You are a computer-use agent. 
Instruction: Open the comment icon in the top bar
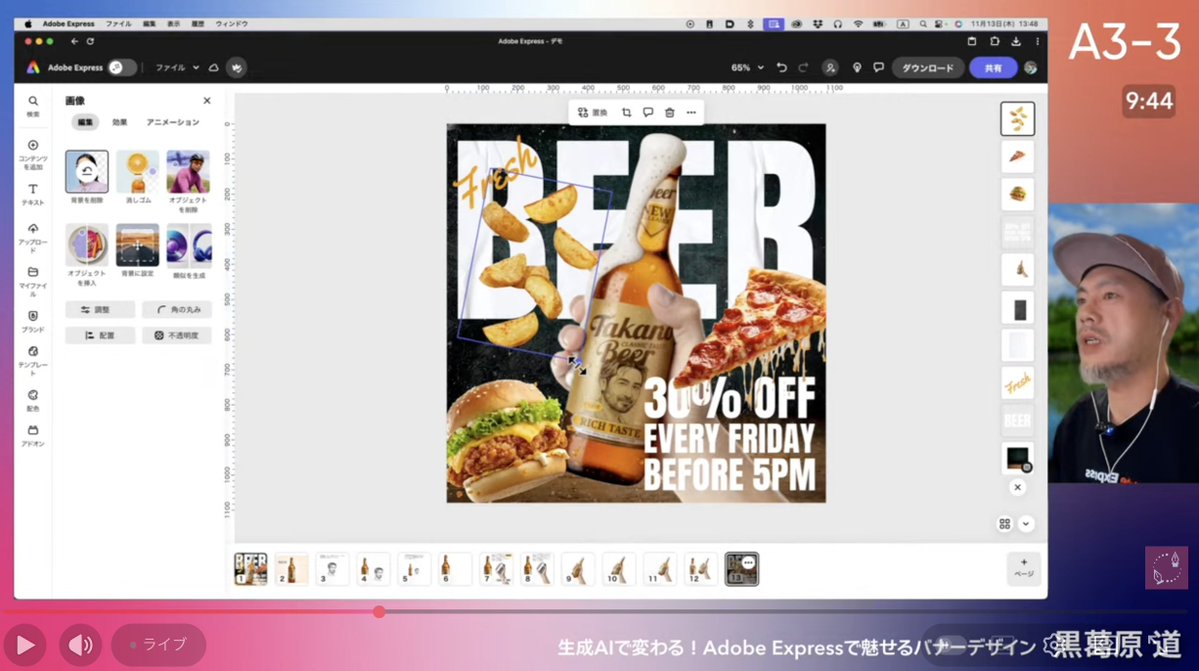pyautogui.click(x=878, y=67)
